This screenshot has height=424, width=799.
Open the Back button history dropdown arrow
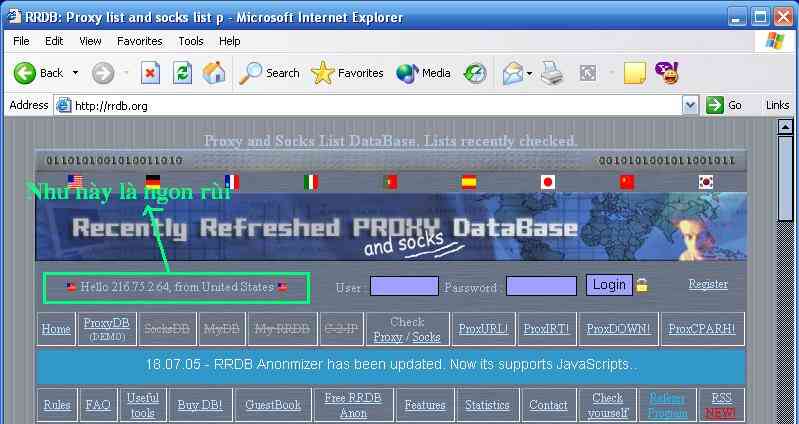(x=74, y=73)
